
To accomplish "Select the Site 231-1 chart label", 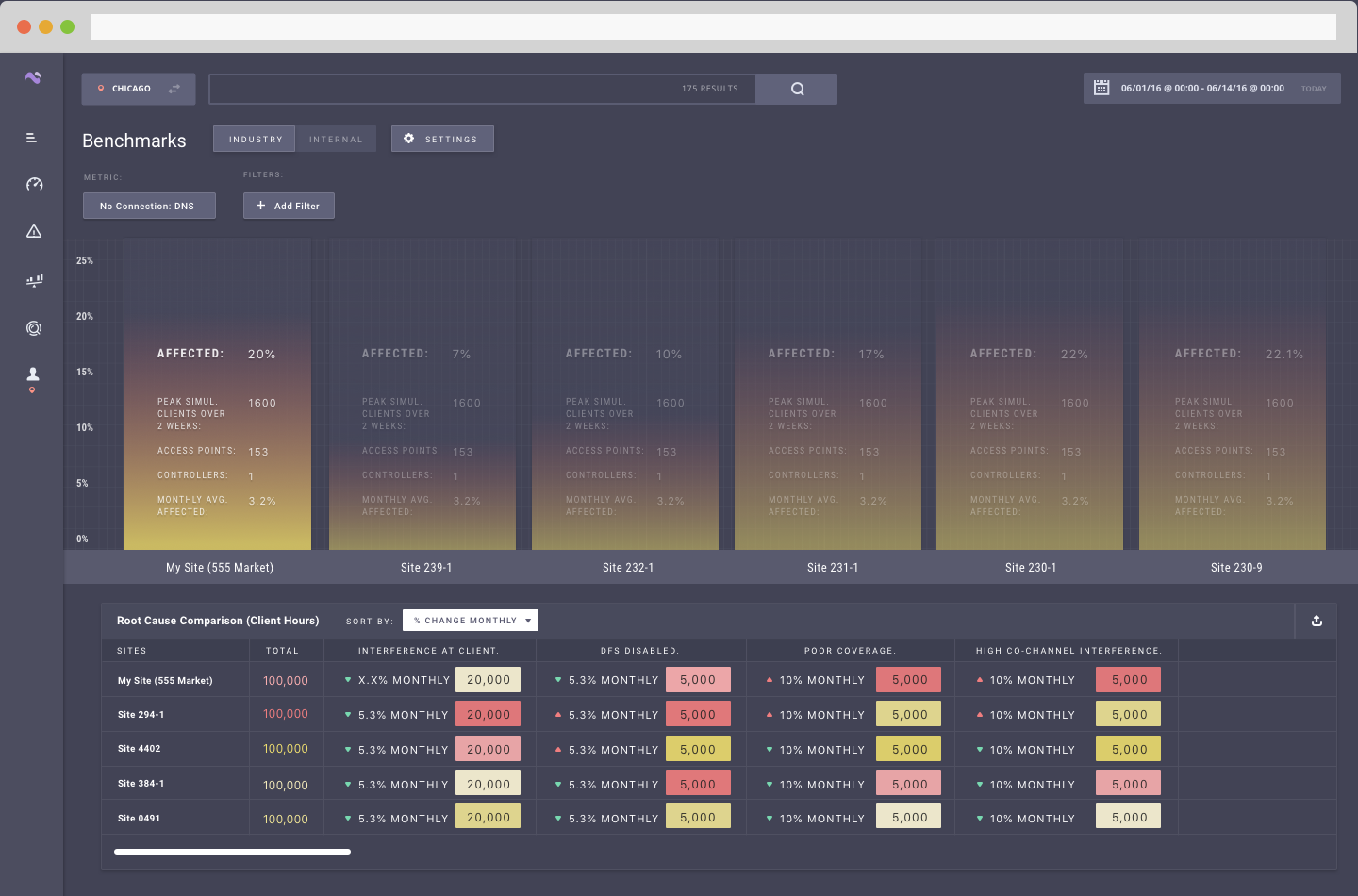I will (x=833, y=568).
